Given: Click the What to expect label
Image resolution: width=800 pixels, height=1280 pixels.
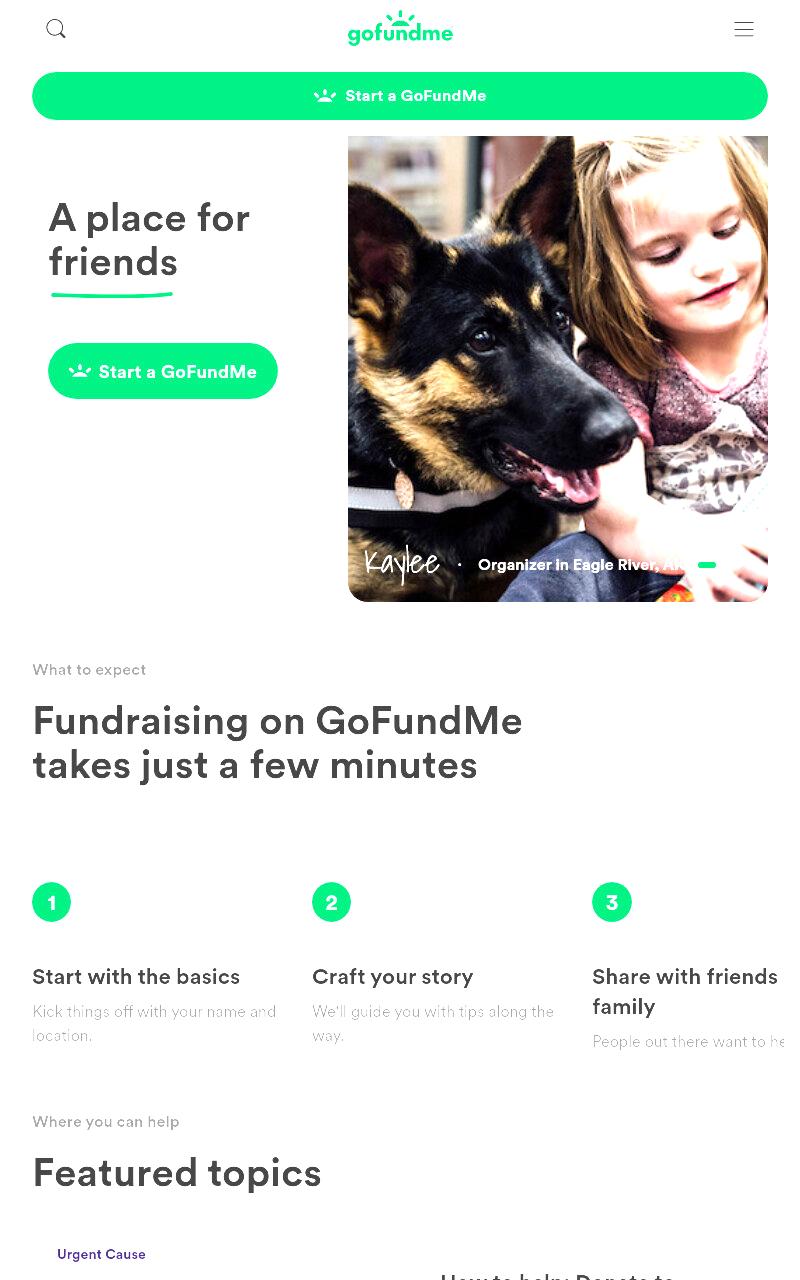Looking at the screenshot, I should (89, 670).
